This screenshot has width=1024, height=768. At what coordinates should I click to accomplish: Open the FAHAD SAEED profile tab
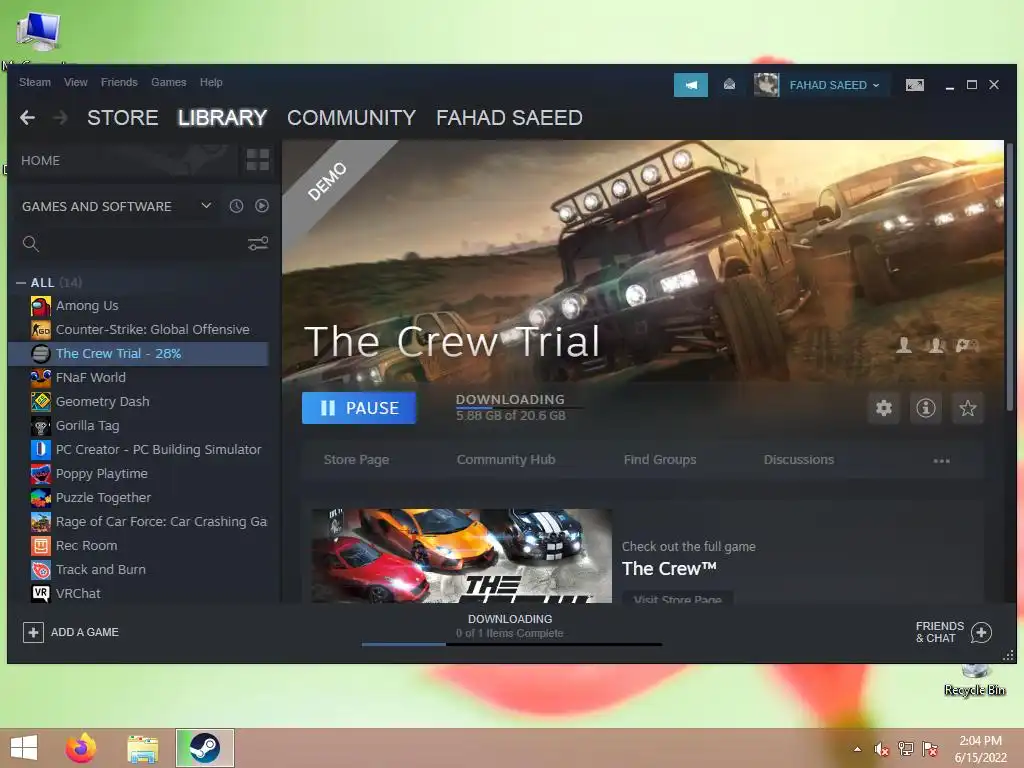[509, 118]
